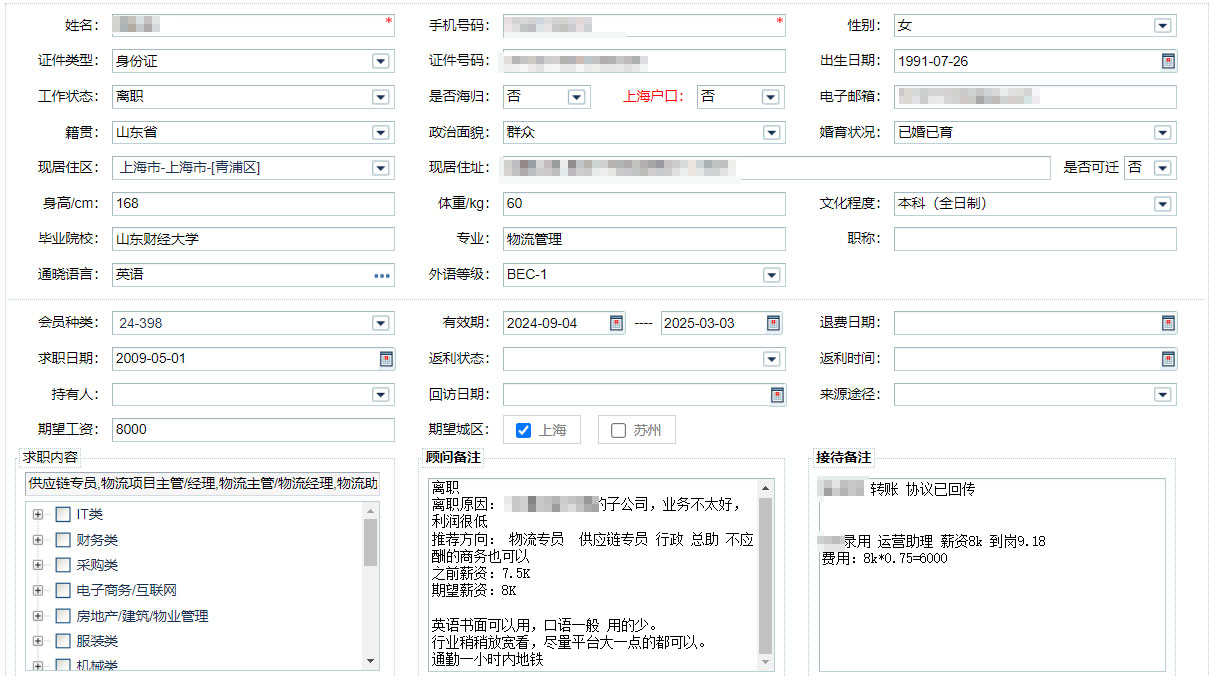Click the ellipsis button in 通晓语言
This screenshot has height=676, width=1209.
382,275
